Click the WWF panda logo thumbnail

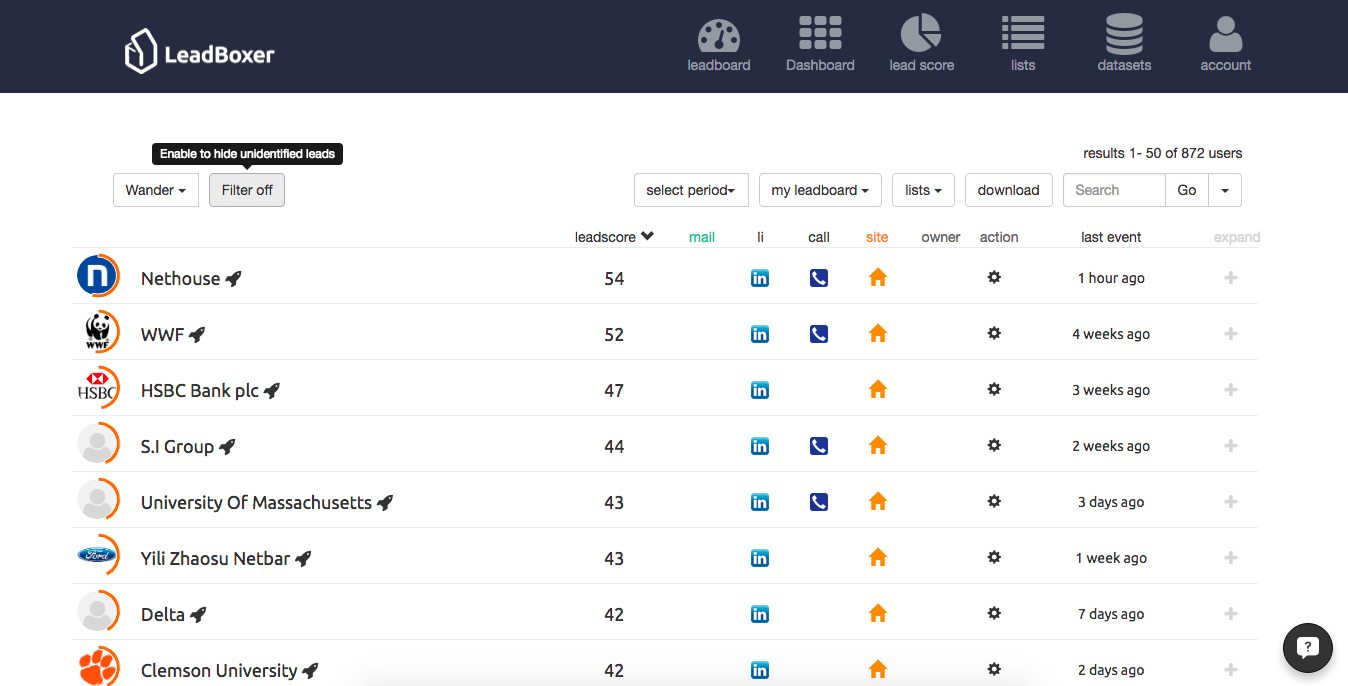click(98, 332)
